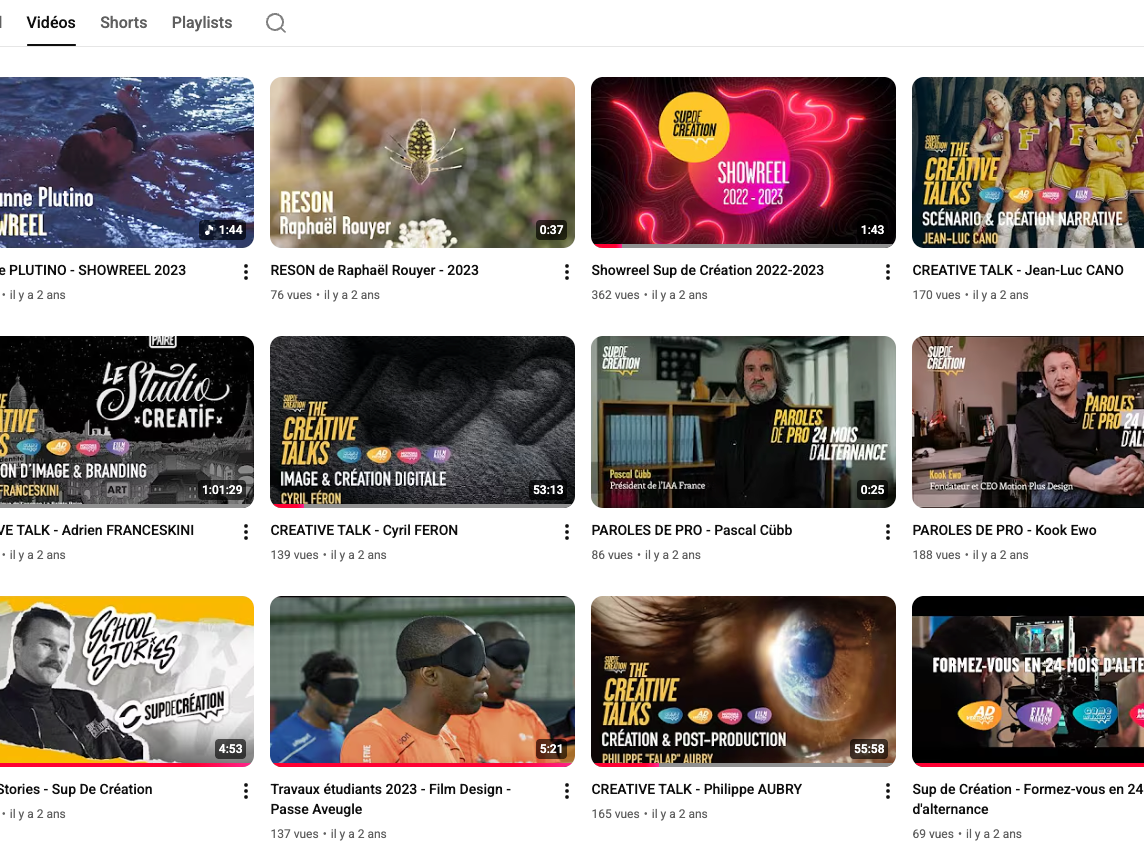Image resolution: width=1144 pixels, height=858 pixels.
Task: Play the Formez-vous en 24 mois thumbnail
Action: (x=1028, y=681)
